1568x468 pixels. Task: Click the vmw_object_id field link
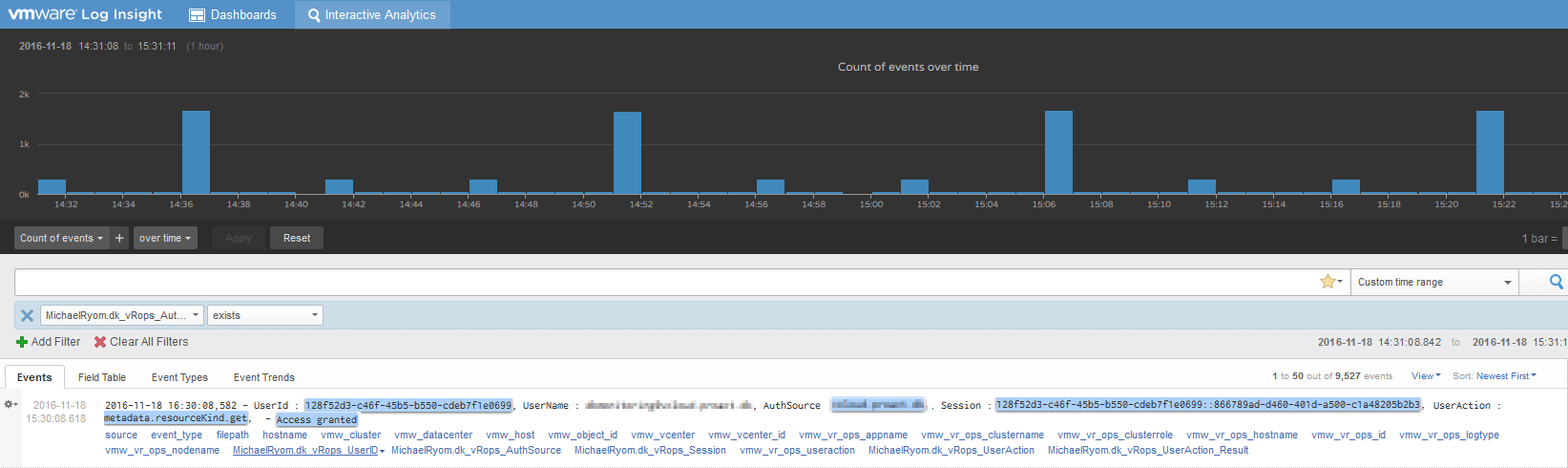point(583,436)
